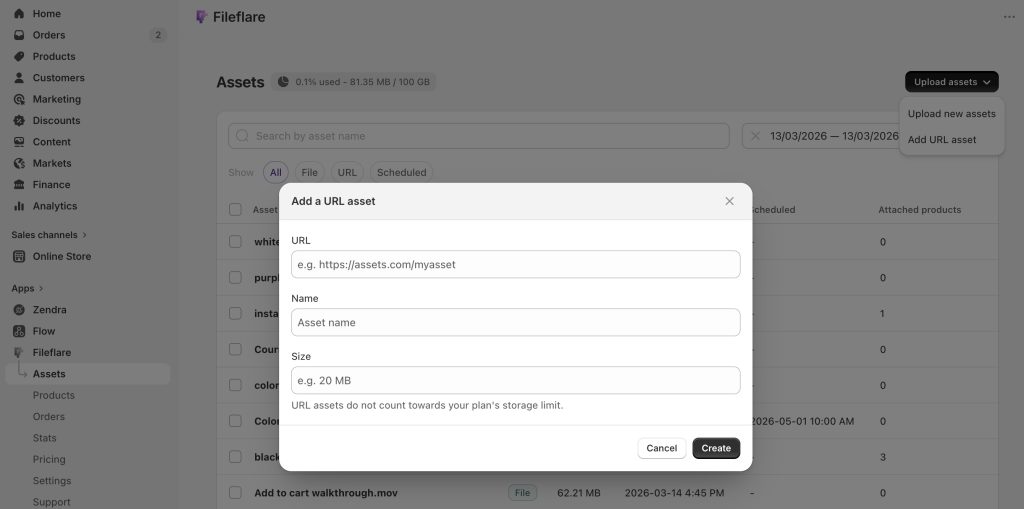Check the Add to cart walkthrough.mov row
The image size is (1024, 509).
(235, 493)
